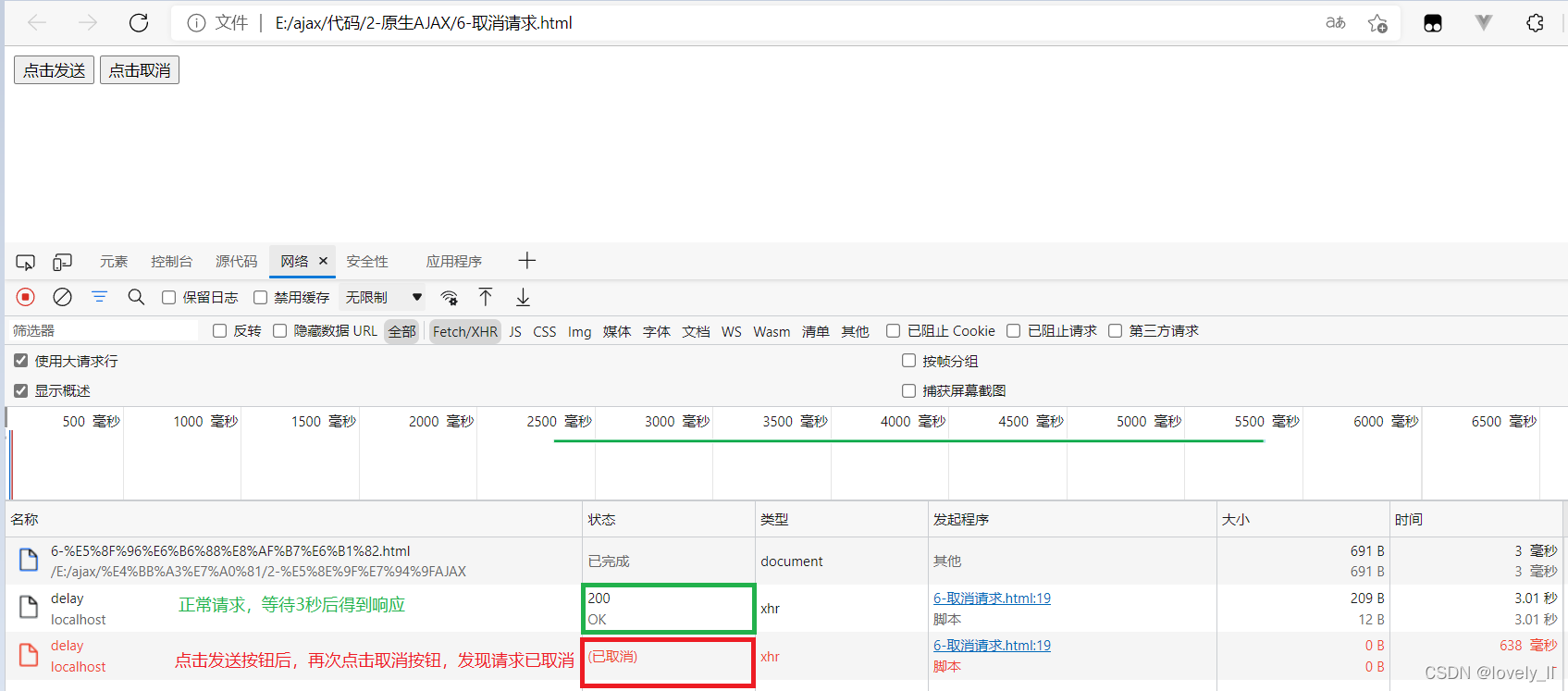The height and width of the screenshot is (691, 1568).
Task: Open the extensions puzzle icon
Action: point(1535,23)
